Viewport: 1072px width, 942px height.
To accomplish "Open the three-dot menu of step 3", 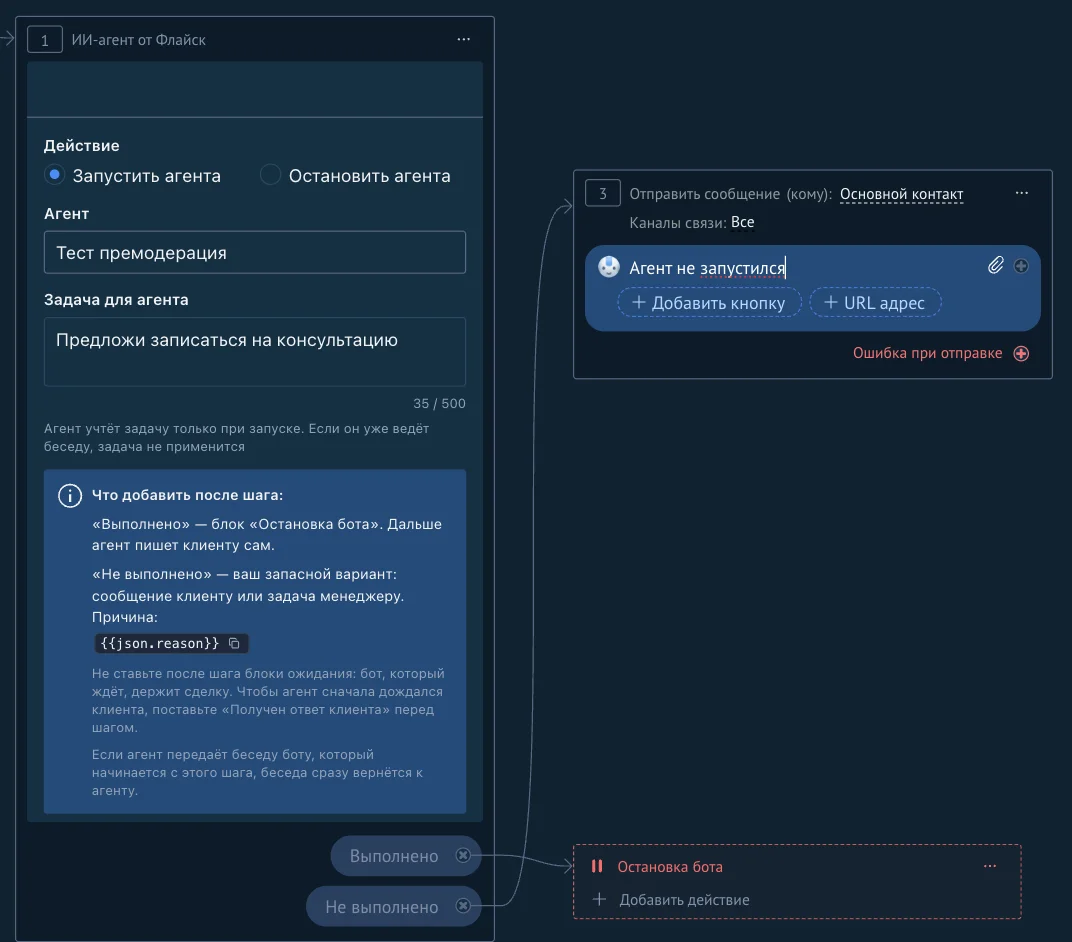I will pyautogui.click(x=1021, y=193).
